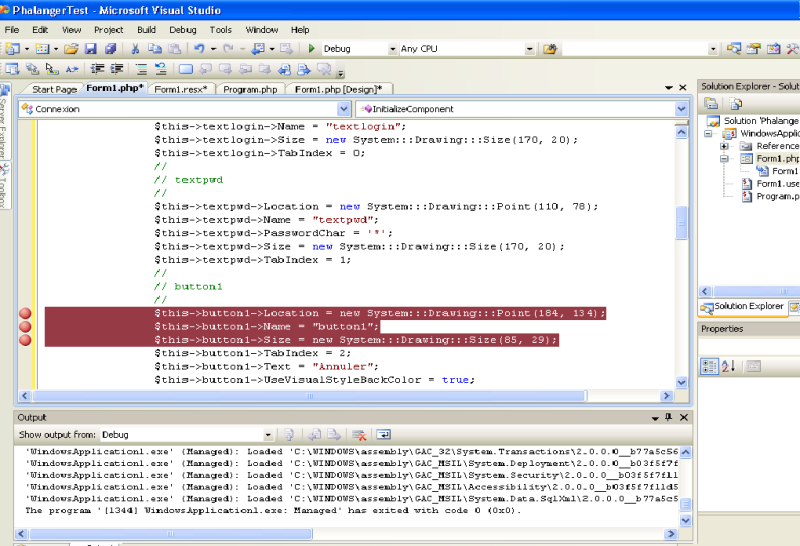Remove breakpoint on button1->Size line
Image resolution: width=800 pixels, height=546 pixels.
pos(25,340)
